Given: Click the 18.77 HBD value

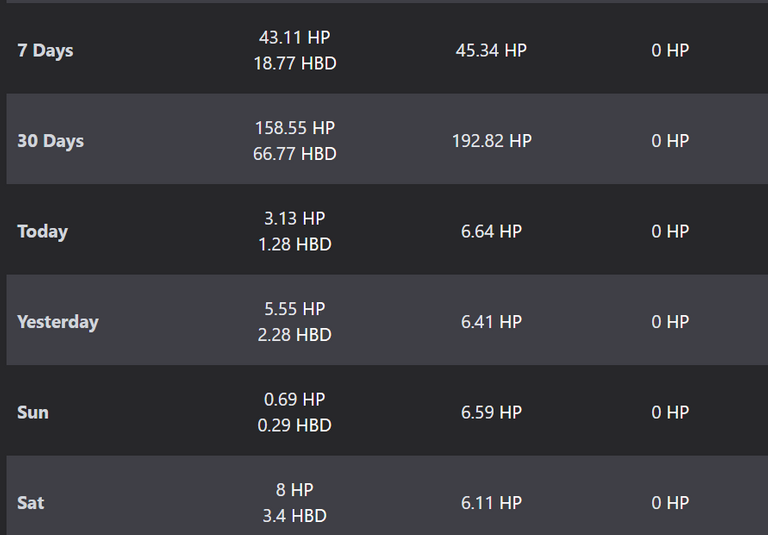Looking at the screenshot, I should [x=295, y=63].
